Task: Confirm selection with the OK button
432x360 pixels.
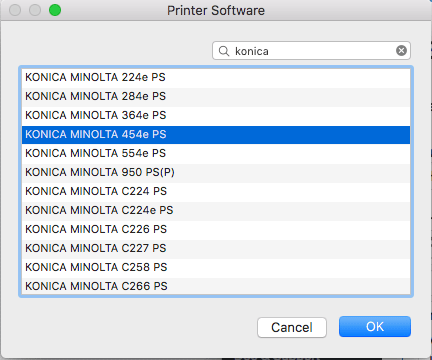Action: (375, 327)
